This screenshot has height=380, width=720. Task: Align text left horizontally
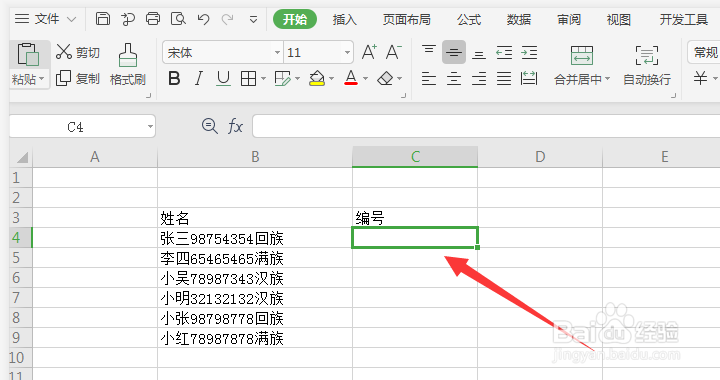(429, 78)
